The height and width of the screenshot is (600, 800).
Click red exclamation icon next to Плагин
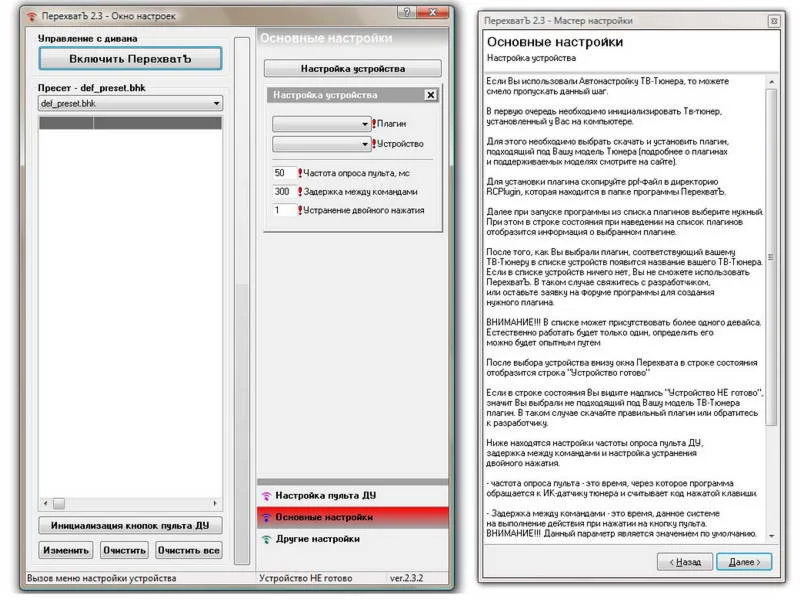374,123
